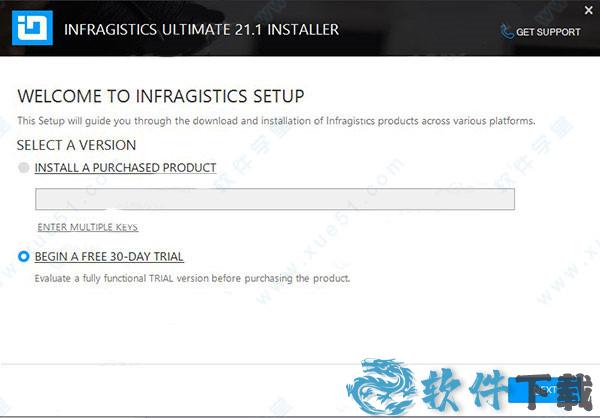Click the phone icon beside Get Support
The image size is (600, 418).
(507, 32)
